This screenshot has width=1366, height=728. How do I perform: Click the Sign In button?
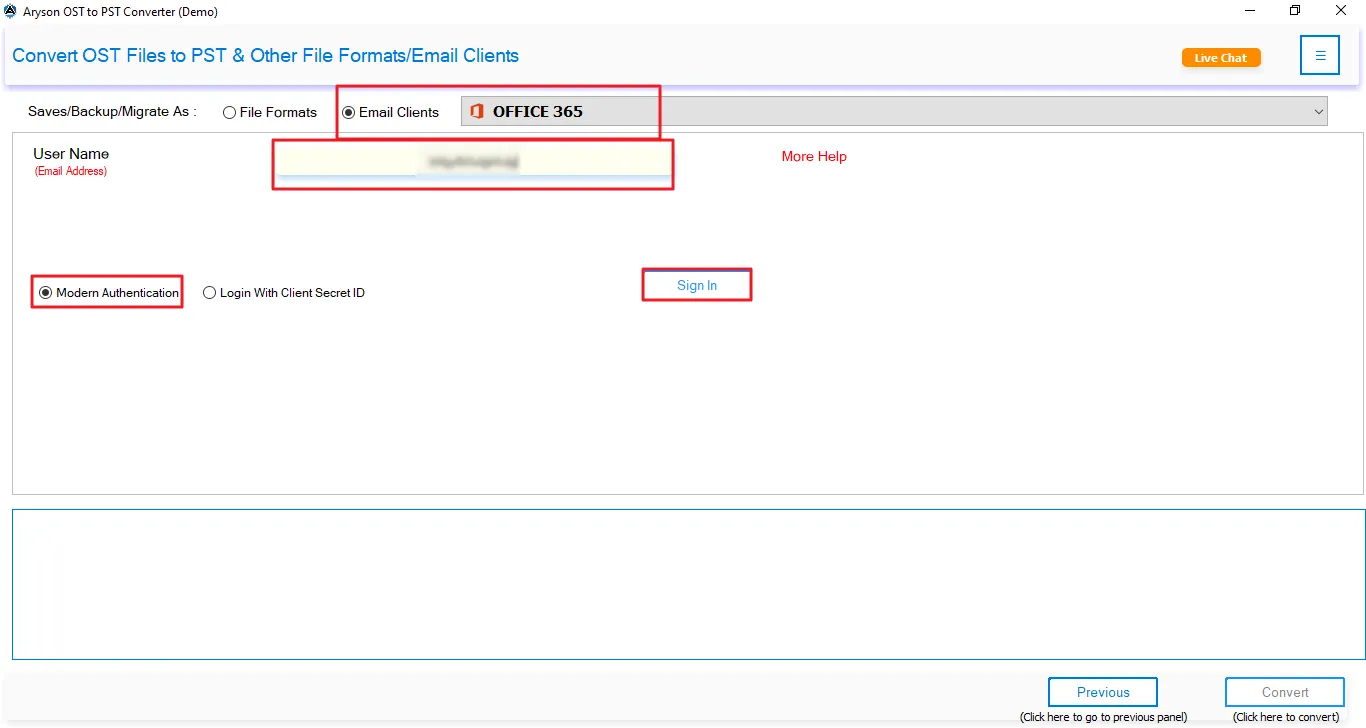coord(696,284)
